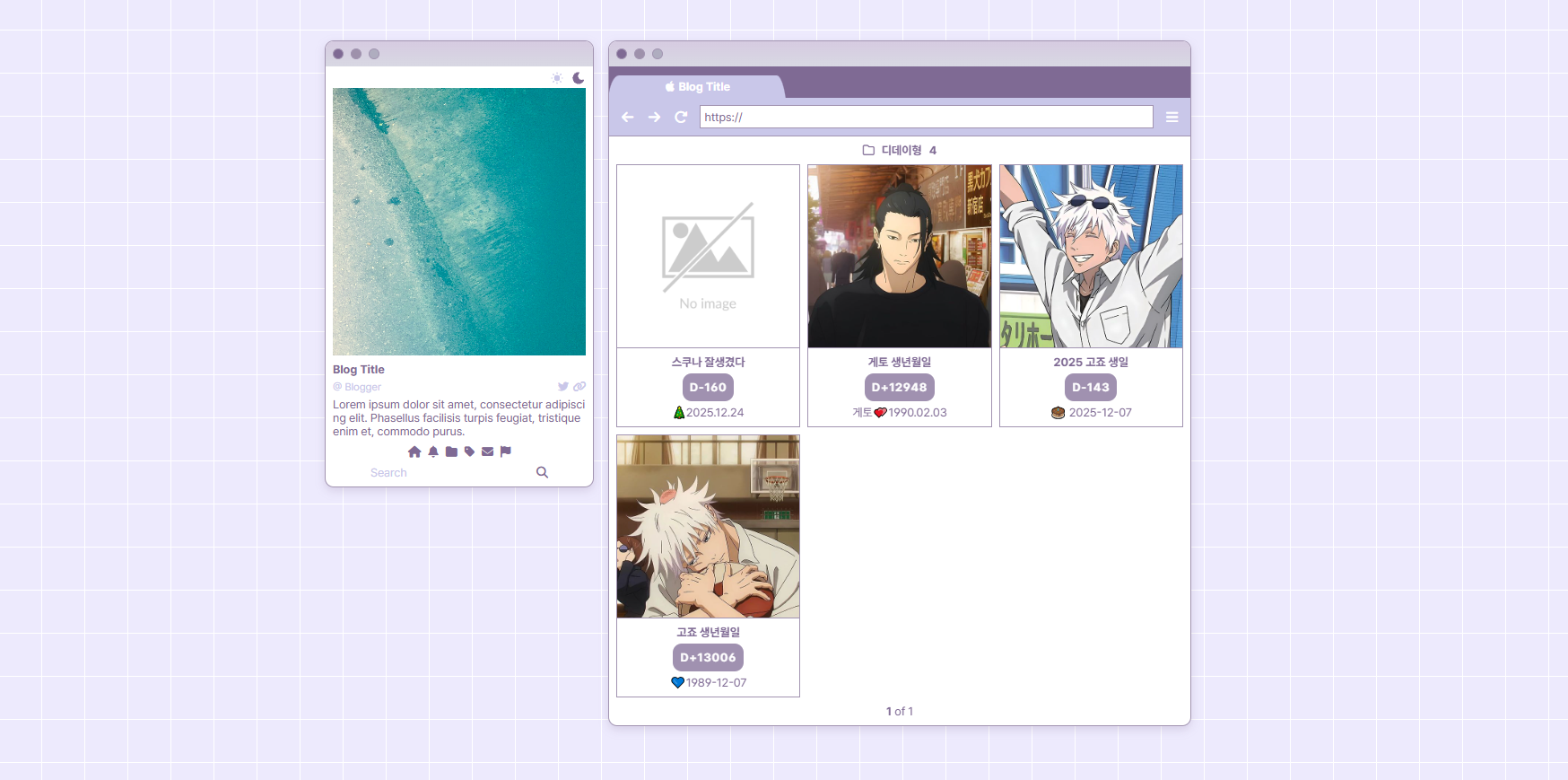This screenshot has height=780, width=1568.
Task: Focus the https:// address field
Action: tap(927, 117)
